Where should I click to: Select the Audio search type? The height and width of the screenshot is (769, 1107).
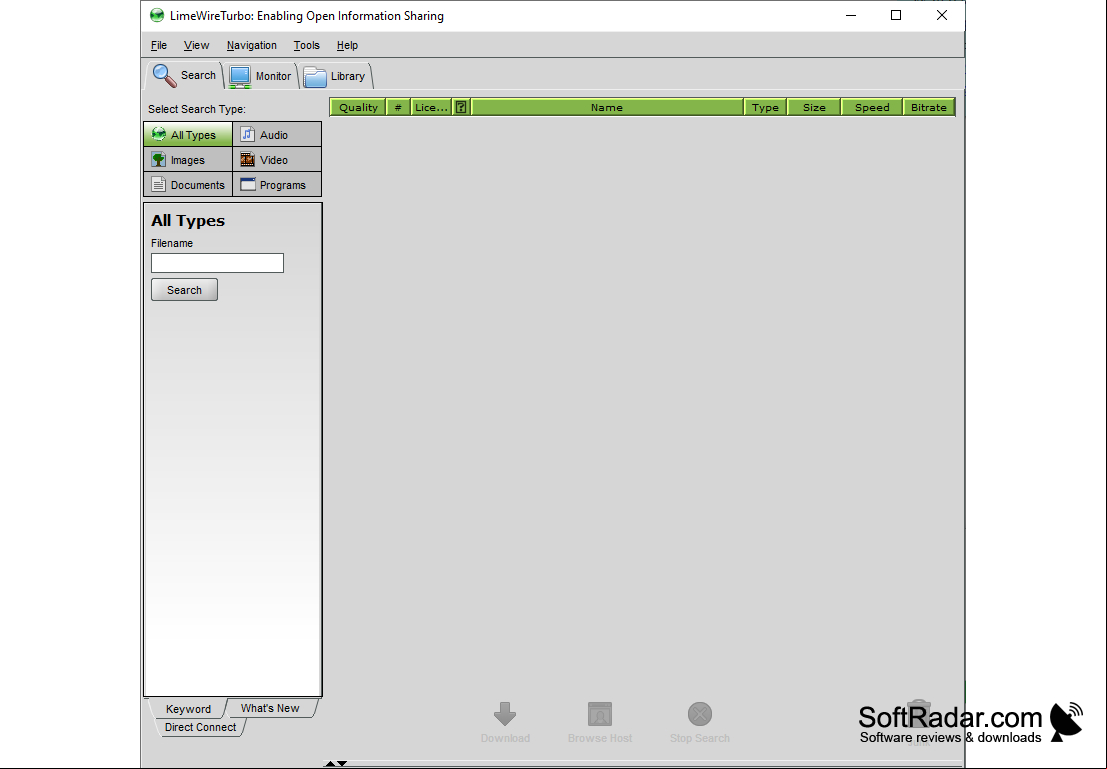click(x=277, y=134)
